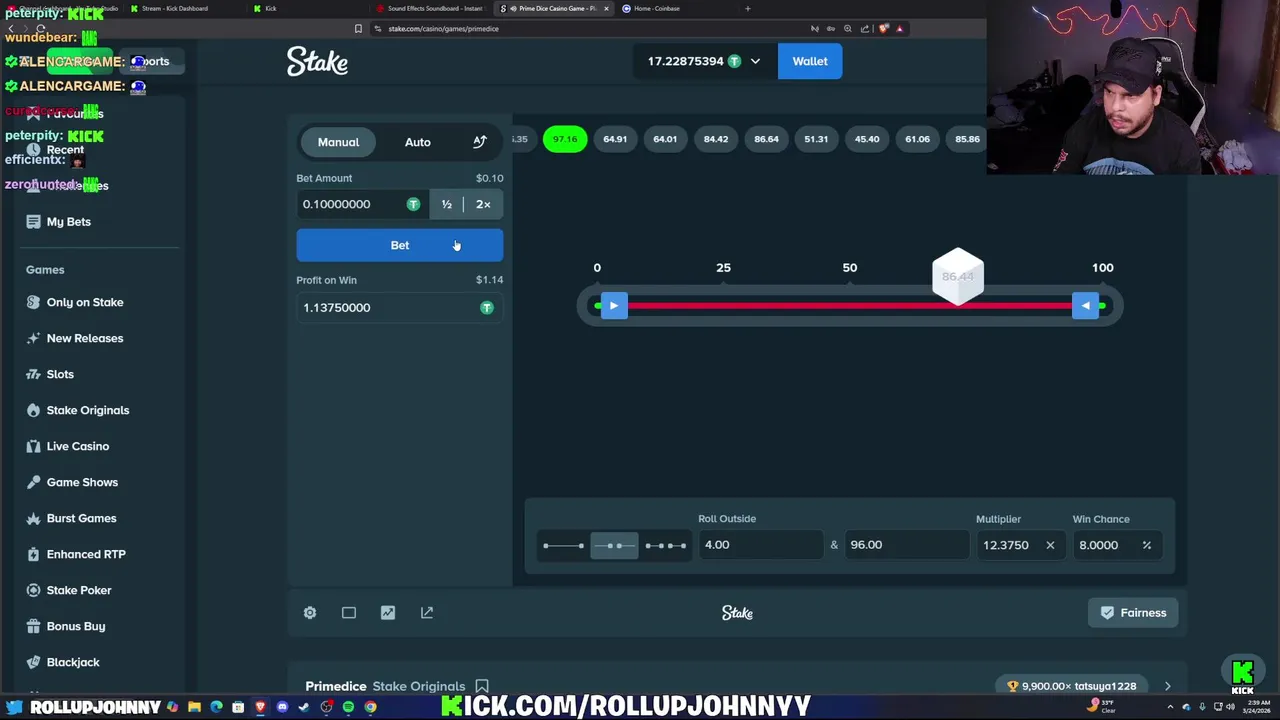
Task: Open the advanced bet chart icon
Action: pos(480,142)
